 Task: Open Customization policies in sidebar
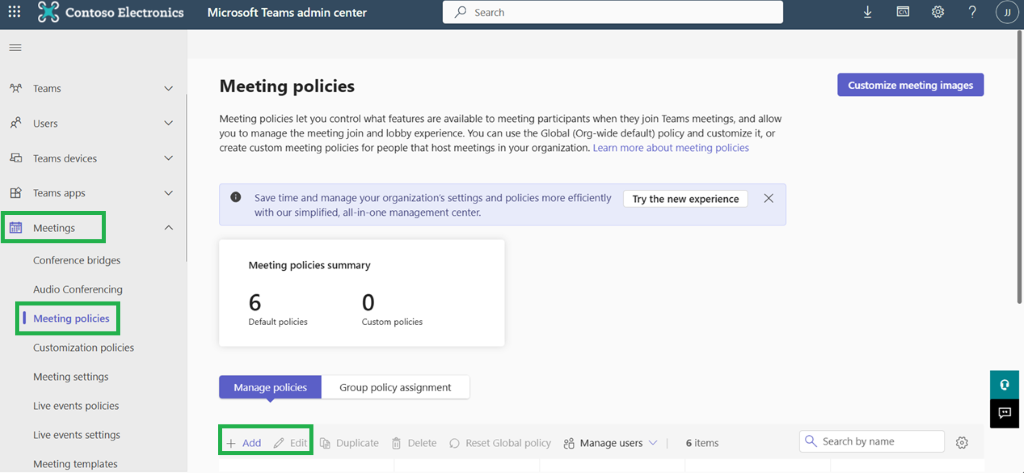coord(84,348)
